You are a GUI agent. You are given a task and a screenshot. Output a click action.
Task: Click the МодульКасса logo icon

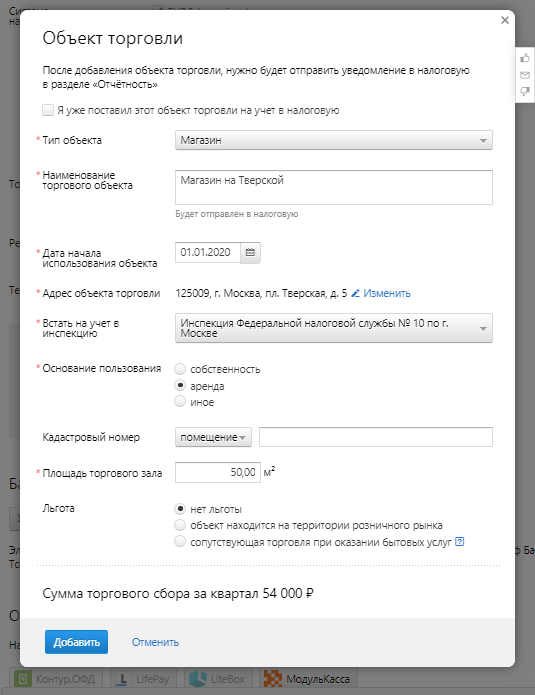pos(273,679)
